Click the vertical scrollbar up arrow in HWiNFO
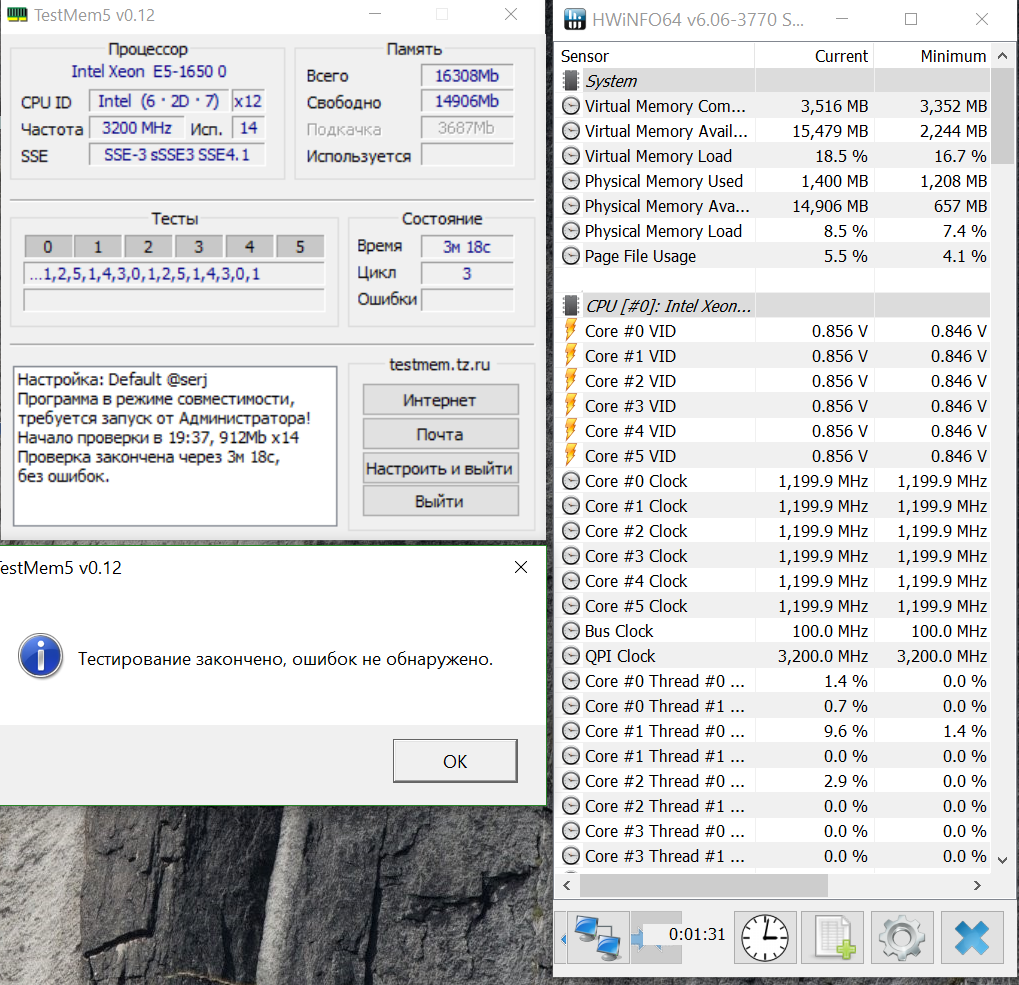The height and width of the screenshot is (985, 1019). (x=1002, y=56)
